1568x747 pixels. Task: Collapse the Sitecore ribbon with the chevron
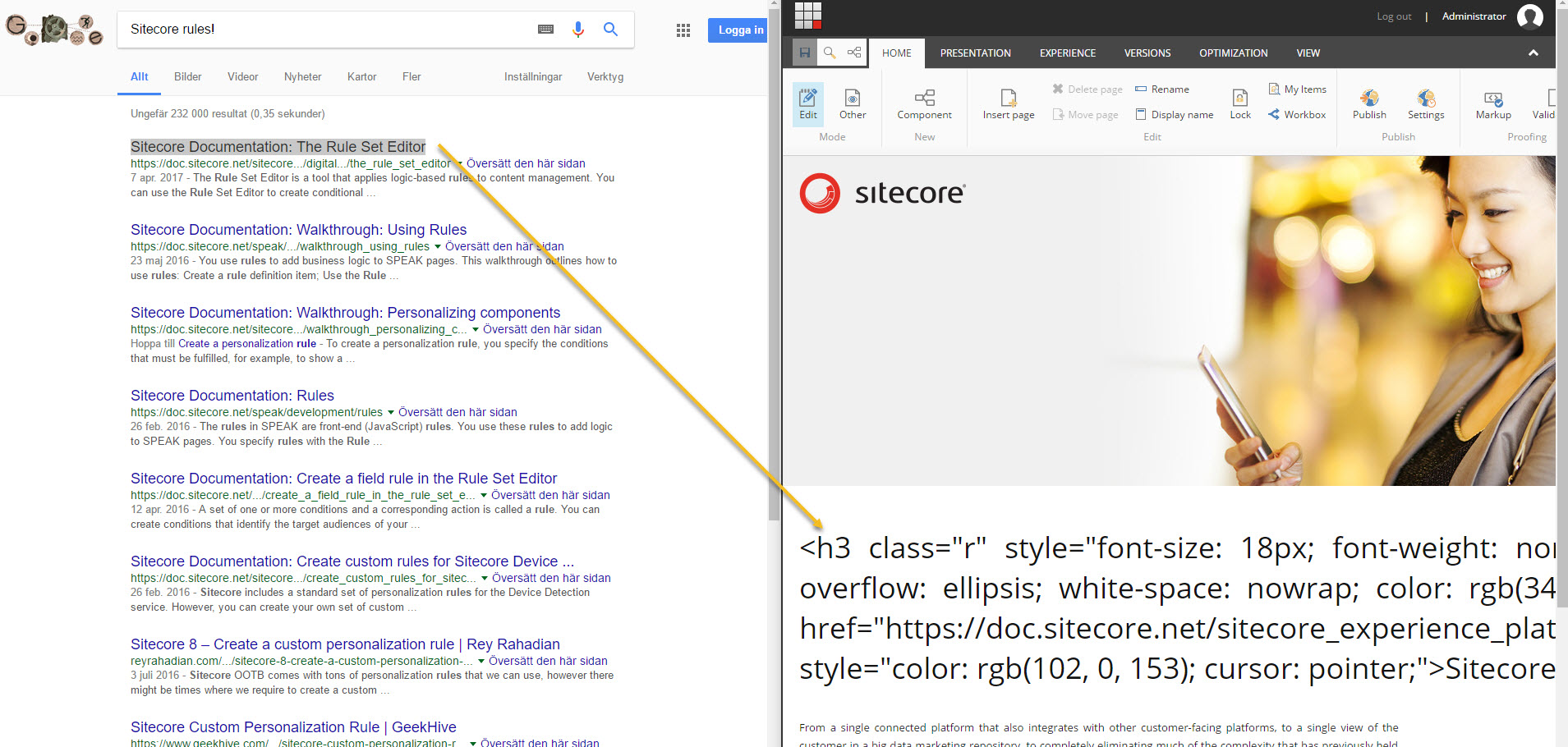click(x=1533, y=53)
